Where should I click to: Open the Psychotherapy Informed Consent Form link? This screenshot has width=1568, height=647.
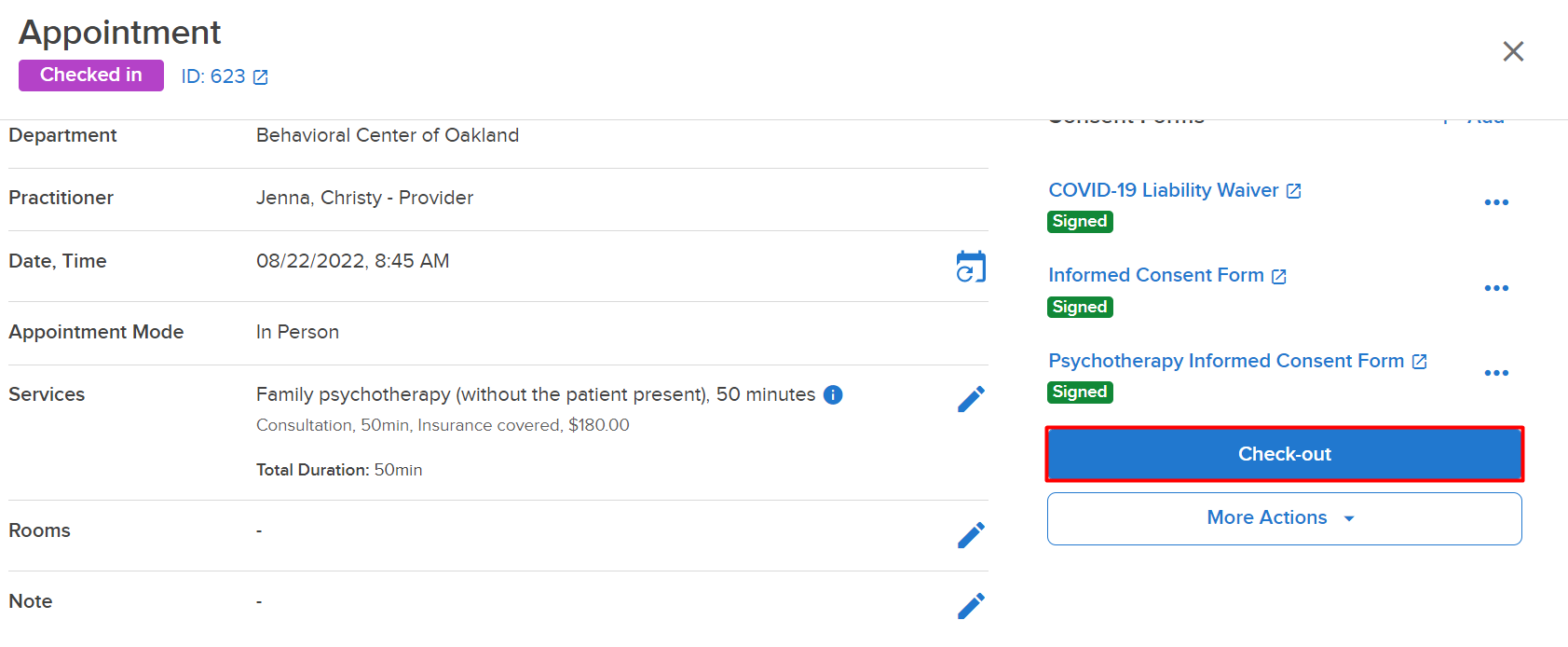click(x=1226, y=361)
